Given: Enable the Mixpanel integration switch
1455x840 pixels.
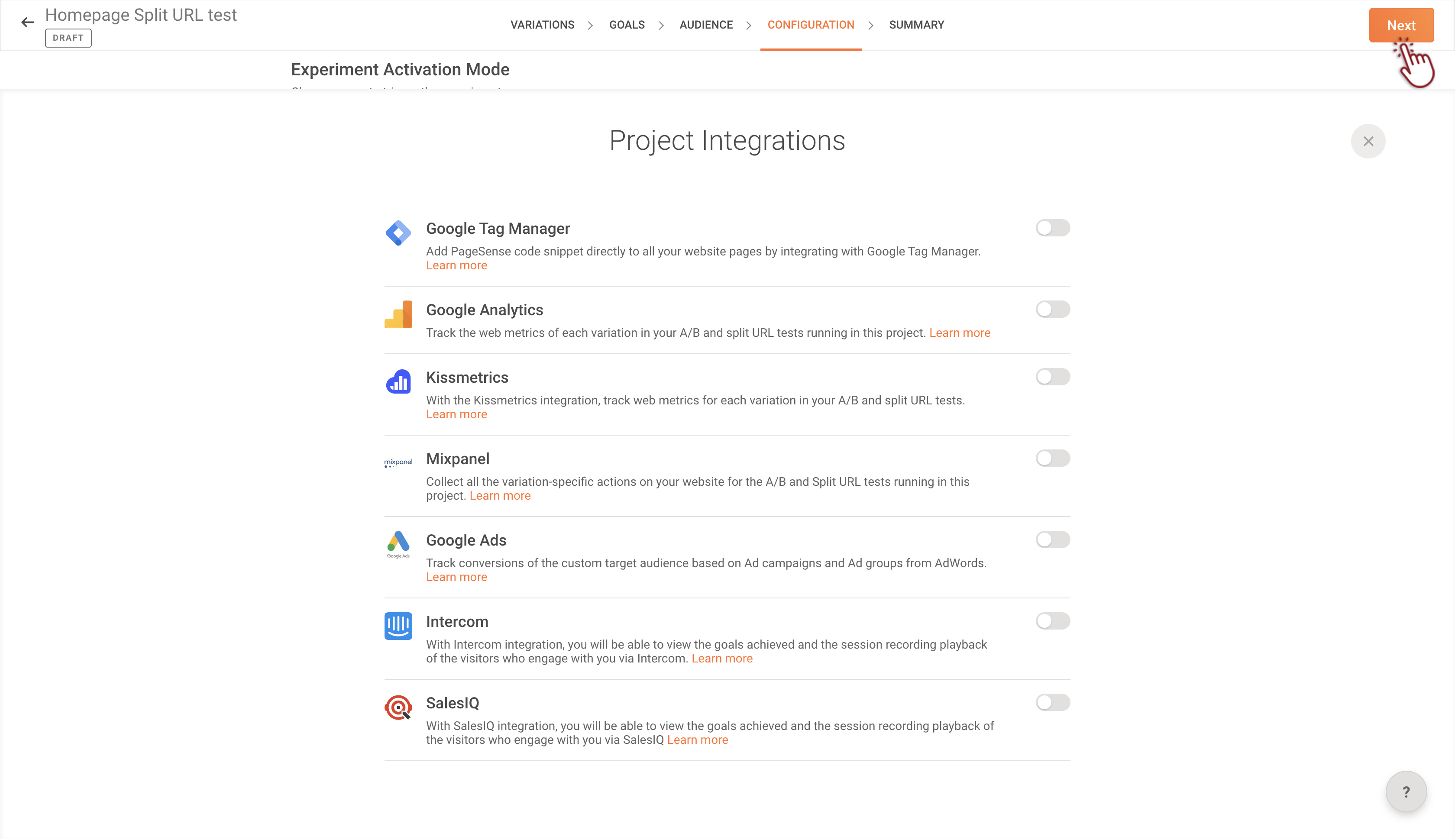Looking at the screenshot, I should [x=1052, y=458].
